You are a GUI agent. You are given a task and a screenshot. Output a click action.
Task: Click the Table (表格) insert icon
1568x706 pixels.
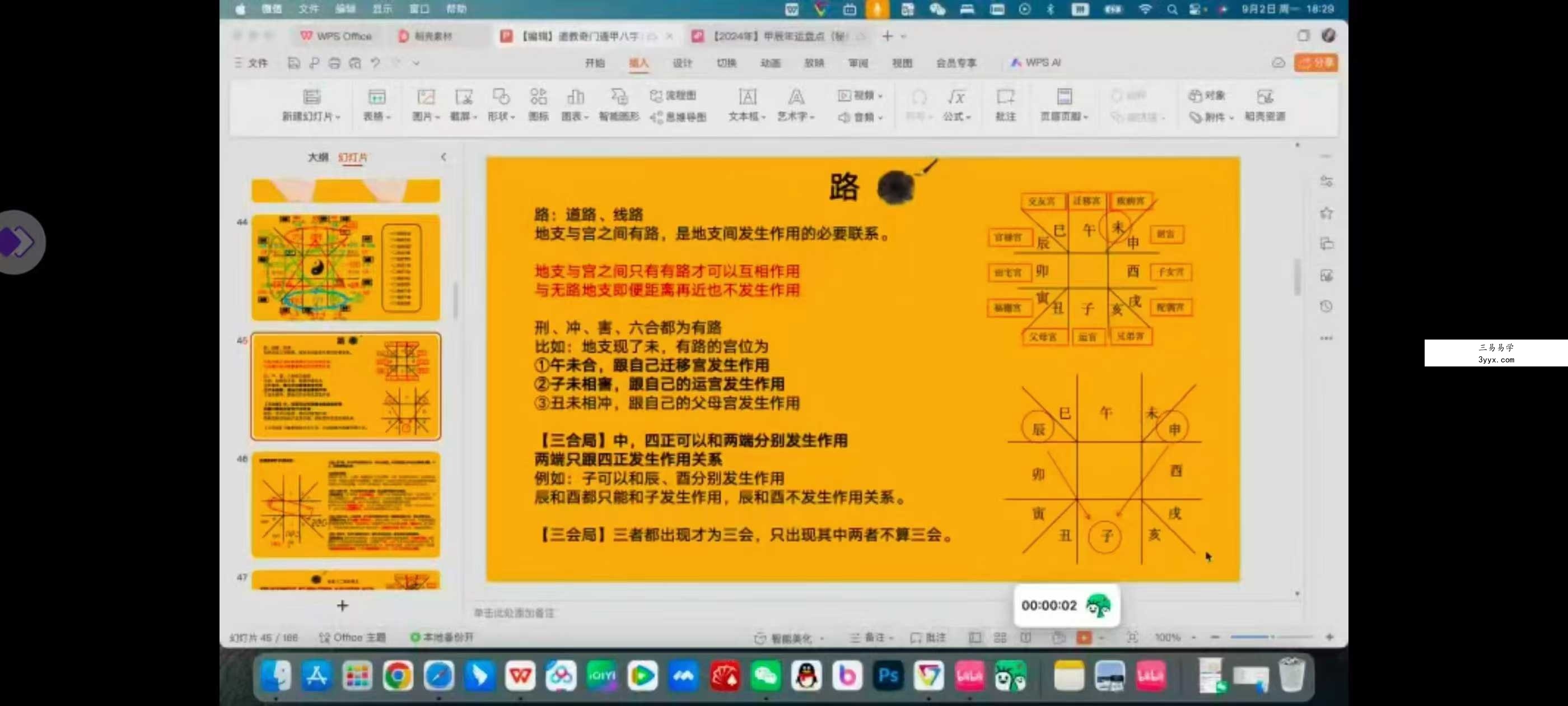coord(377,97)
